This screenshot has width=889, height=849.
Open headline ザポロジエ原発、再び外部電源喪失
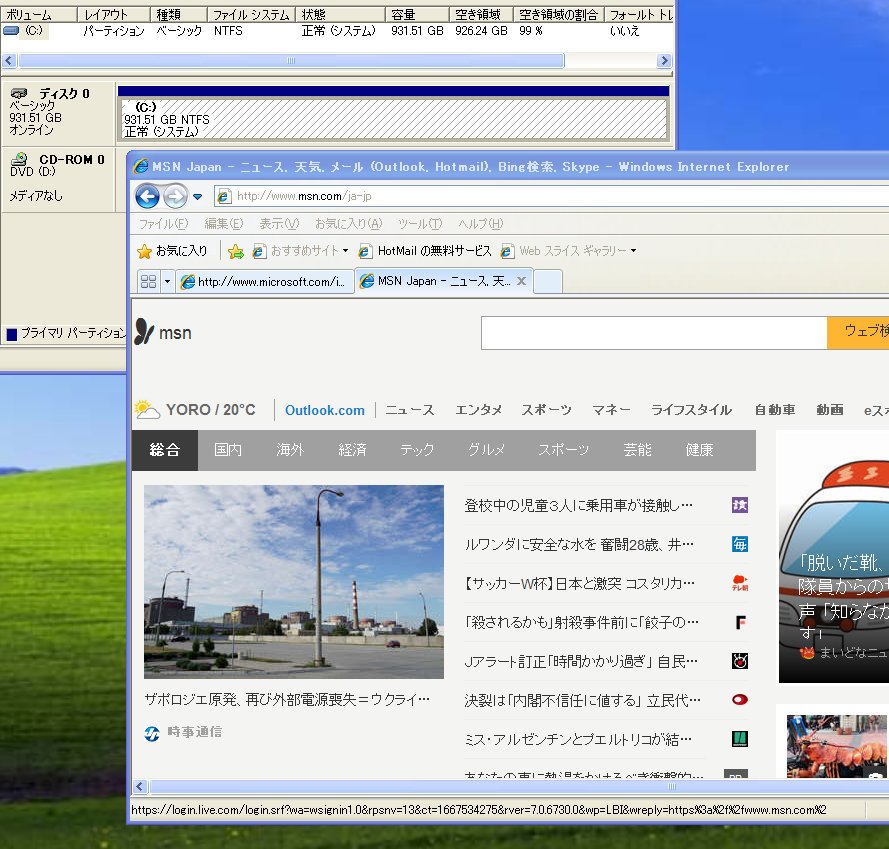287,700
